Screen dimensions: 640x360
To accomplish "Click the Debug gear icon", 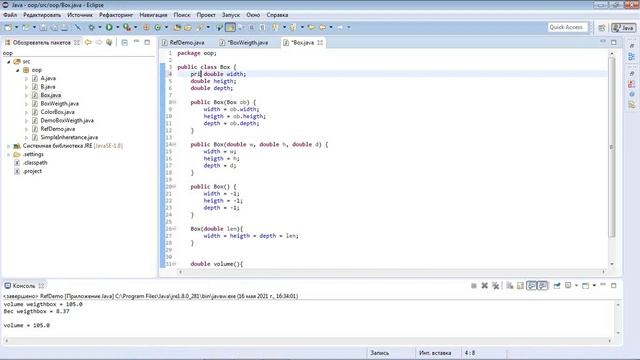I will click(91, 27).
